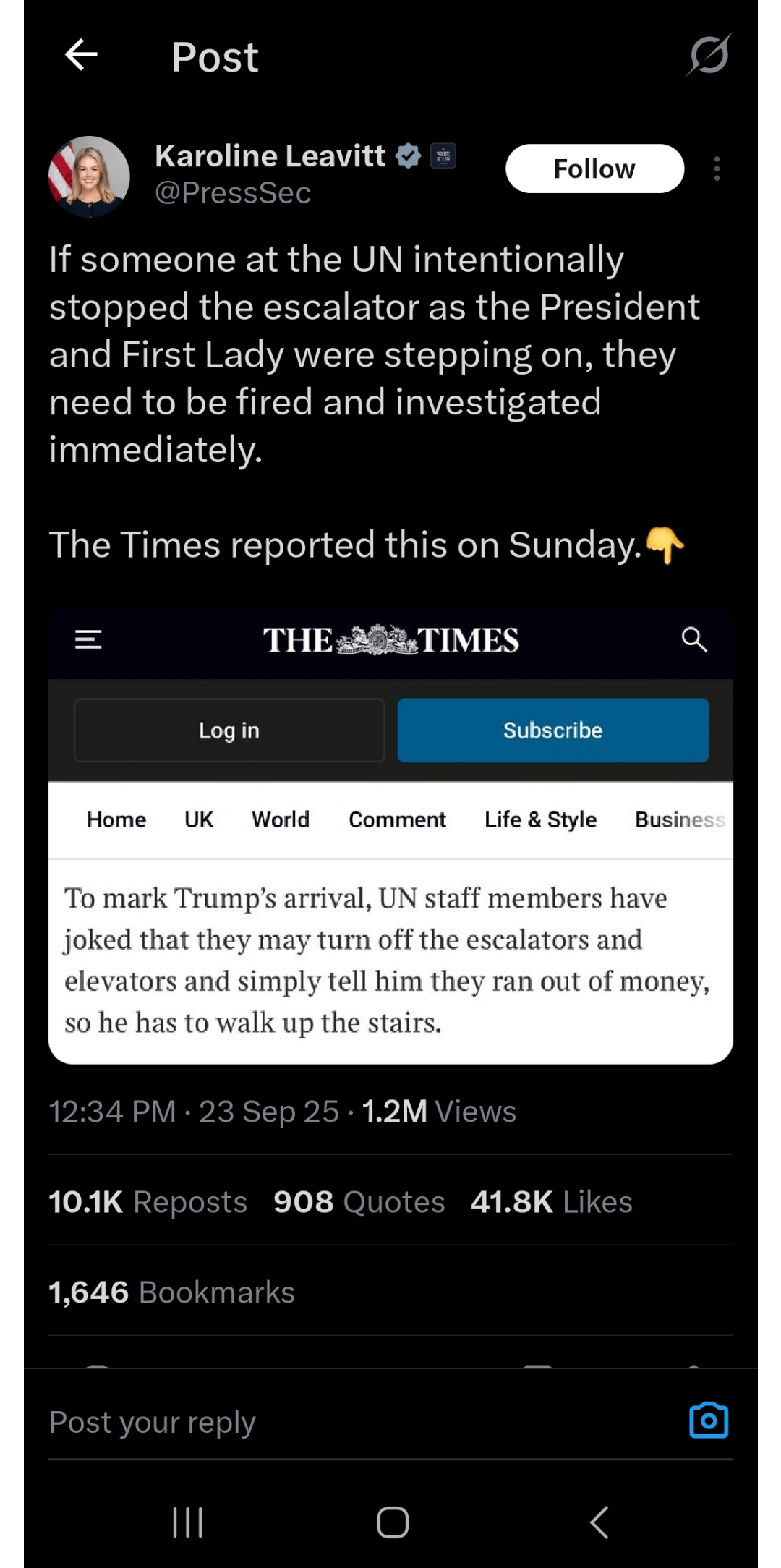Follow Karoline Leavitt
The height and width of the screenshot is (1568, 781).
594,169
